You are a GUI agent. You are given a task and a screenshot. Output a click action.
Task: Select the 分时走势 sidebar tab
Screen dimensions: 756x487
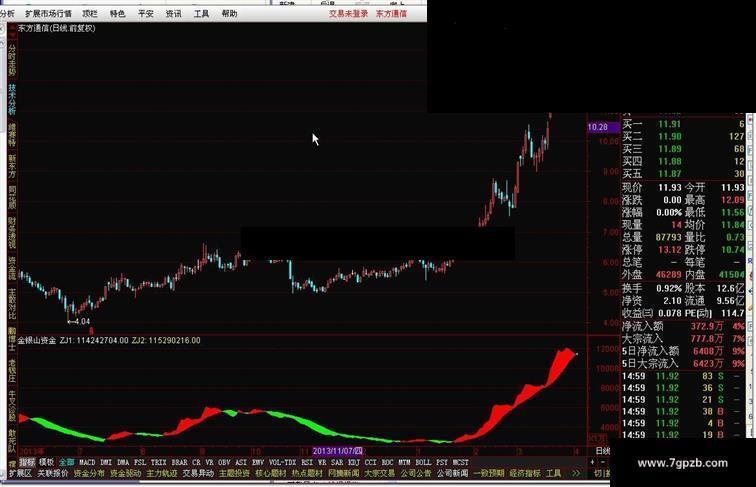click(x=12, y=61)
